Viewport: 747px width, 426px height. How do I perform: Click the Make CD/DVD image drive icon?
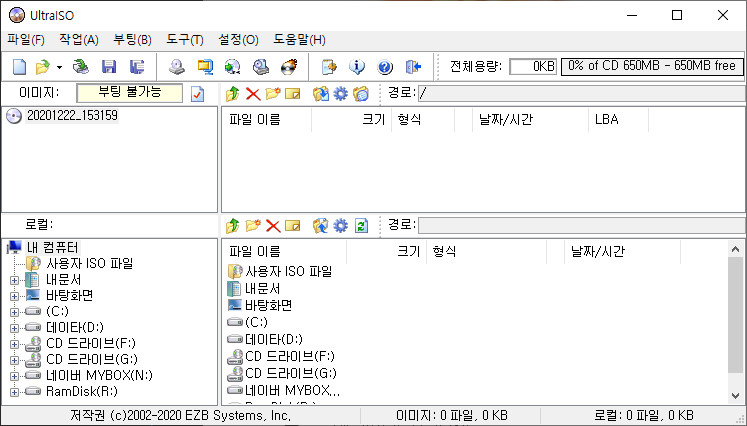[177, 67]
